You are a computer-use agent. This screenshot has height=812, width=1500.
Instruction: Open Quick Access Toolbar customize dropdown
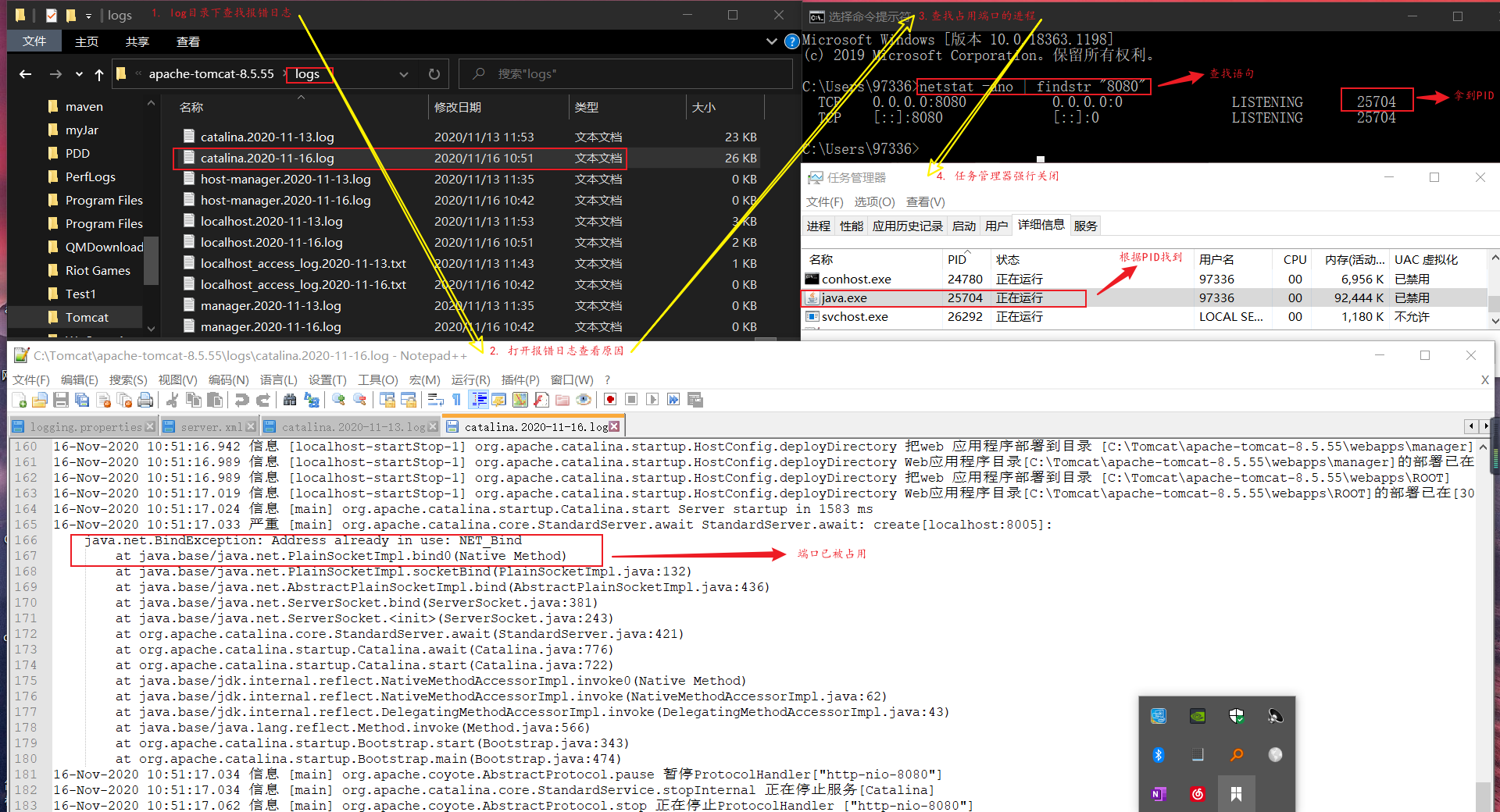[x=88, y=16]
